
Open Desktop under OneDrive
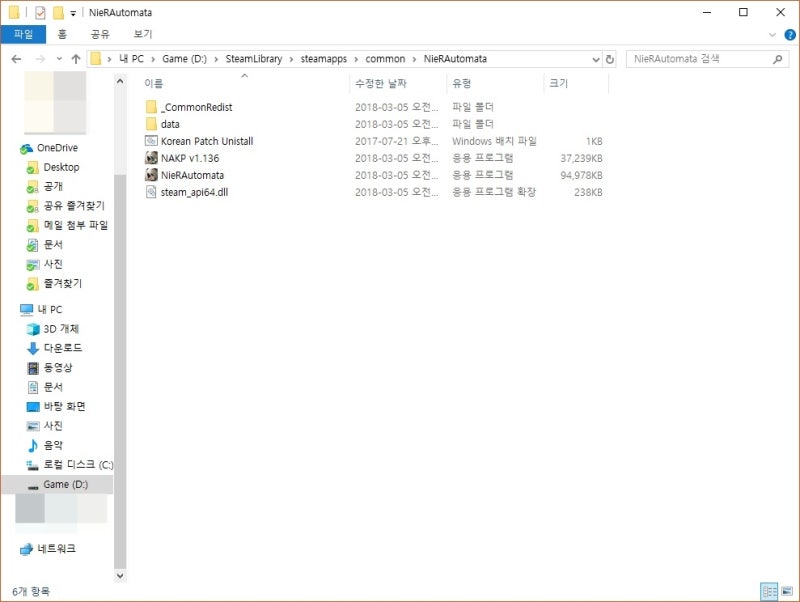pyautogui.click(x=61, y=167)
